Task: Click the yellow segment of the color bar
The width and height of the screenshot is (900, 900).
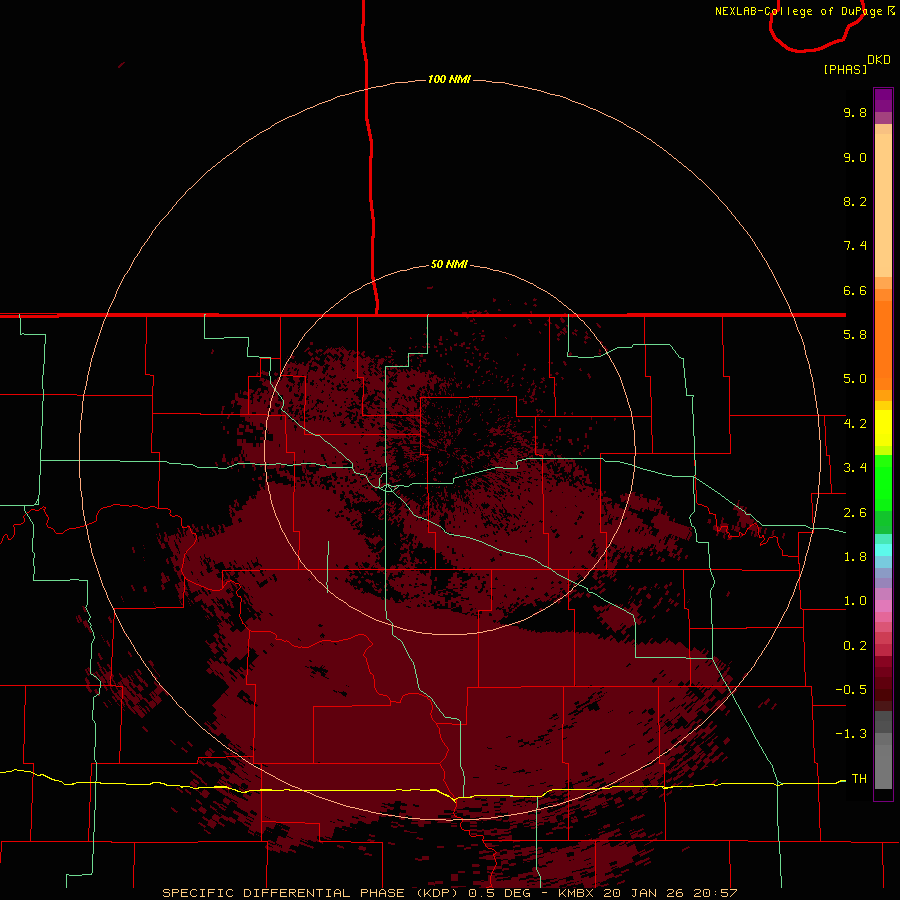Action: coord(883,428)
